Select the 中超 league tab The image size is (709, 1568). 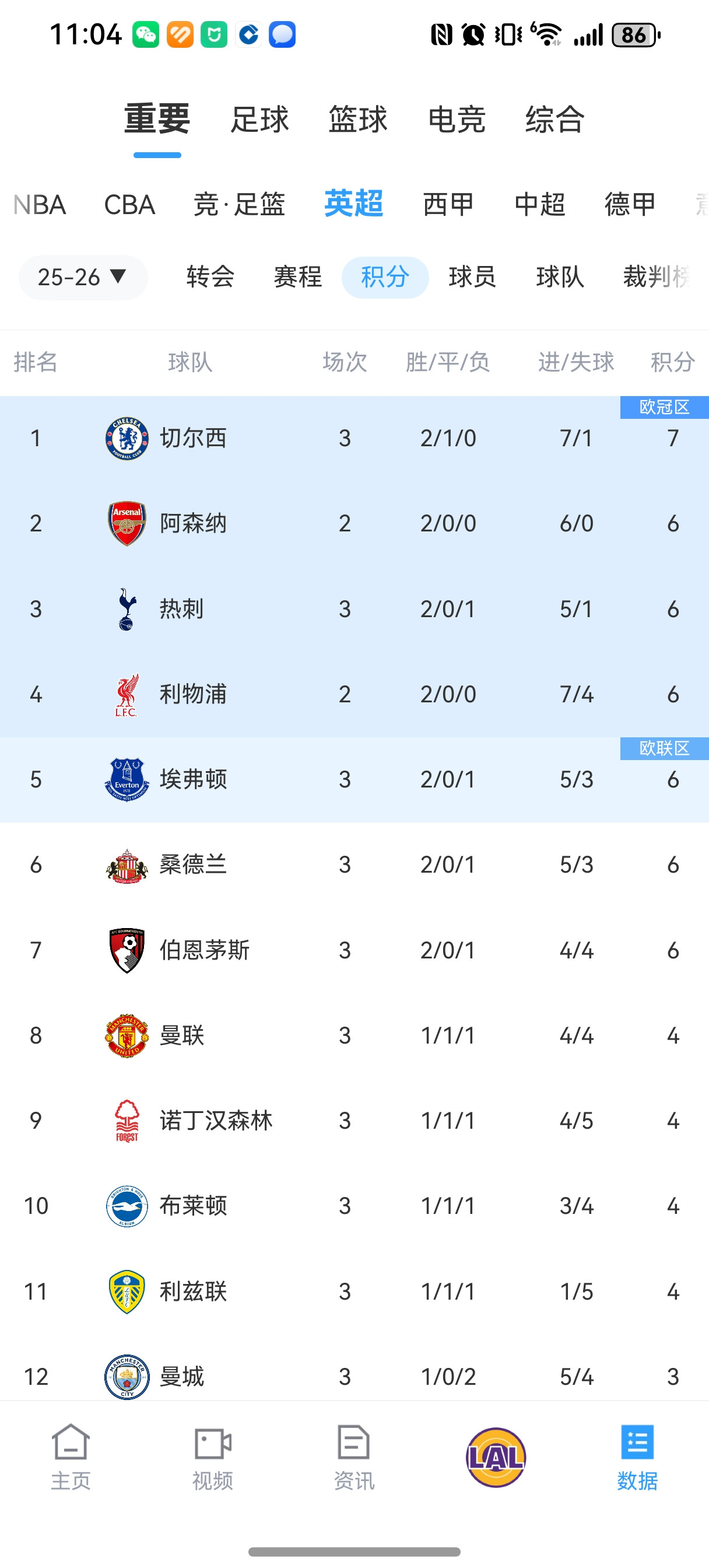pyautogui.click(x=540, y=204)
